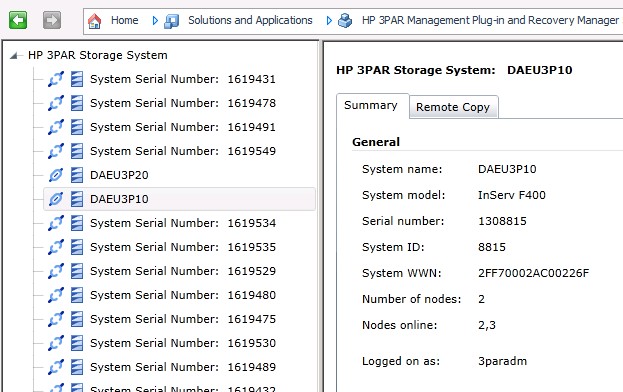623x392 pixels.
Task: Click storage array icon for serial 1619478
Action: point(77,103)
